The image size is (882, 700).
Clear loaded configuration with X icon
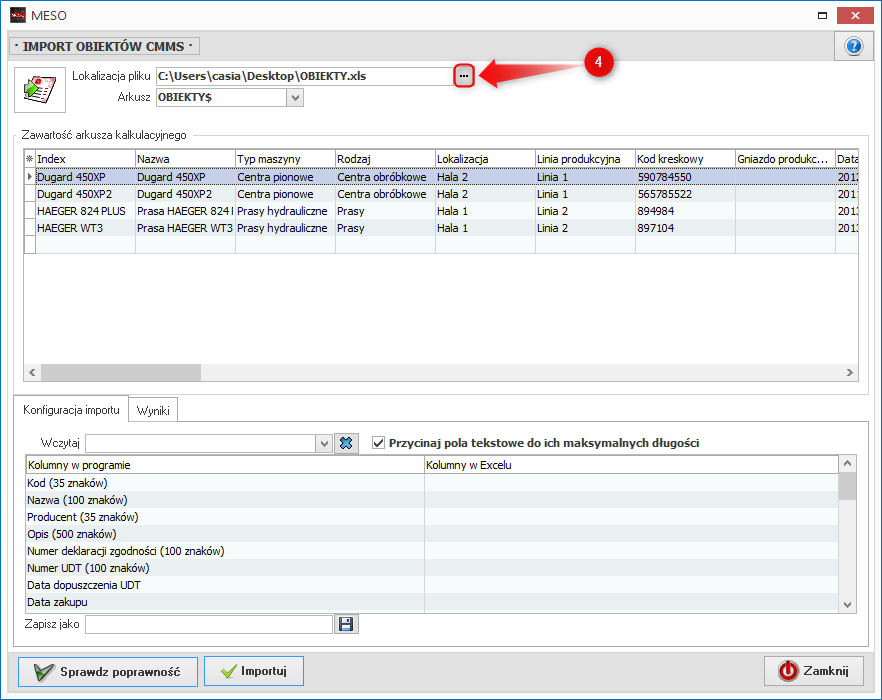pyautogui.click(x=346, y=443)
